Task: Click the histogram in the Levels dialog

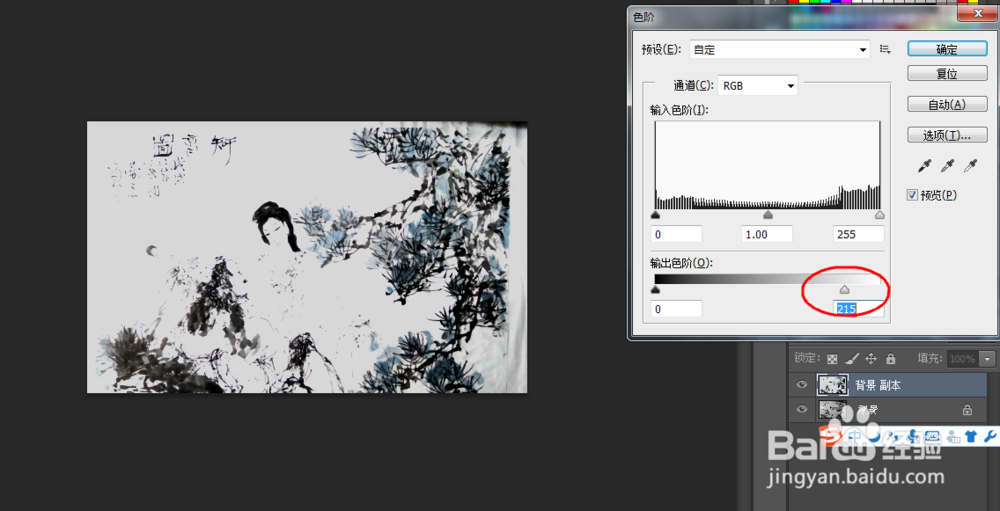Action: [767, 165]
